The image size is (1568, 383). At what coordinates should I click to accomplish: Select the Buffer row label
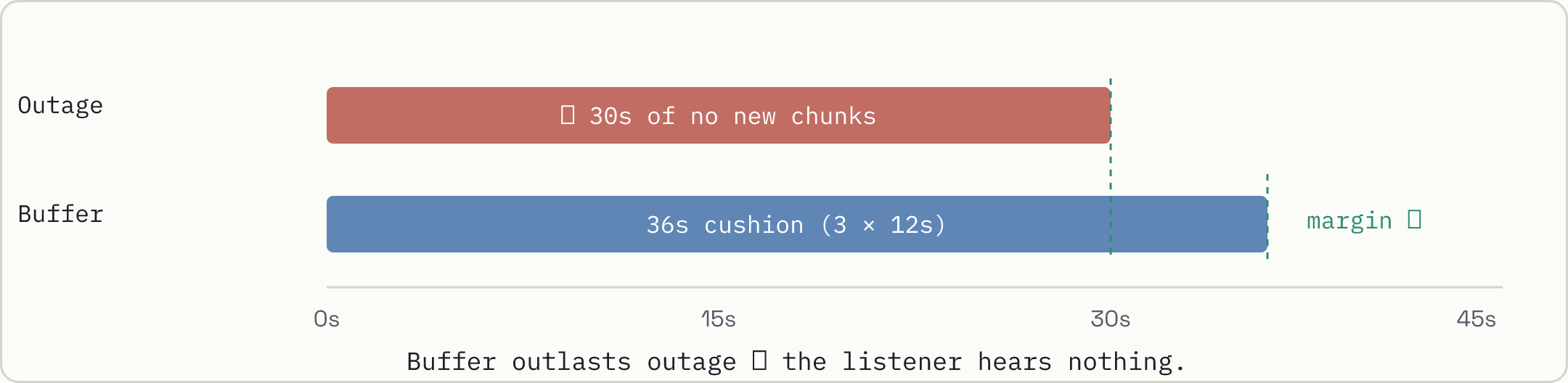pyautogui.click(x=60, y=214)
